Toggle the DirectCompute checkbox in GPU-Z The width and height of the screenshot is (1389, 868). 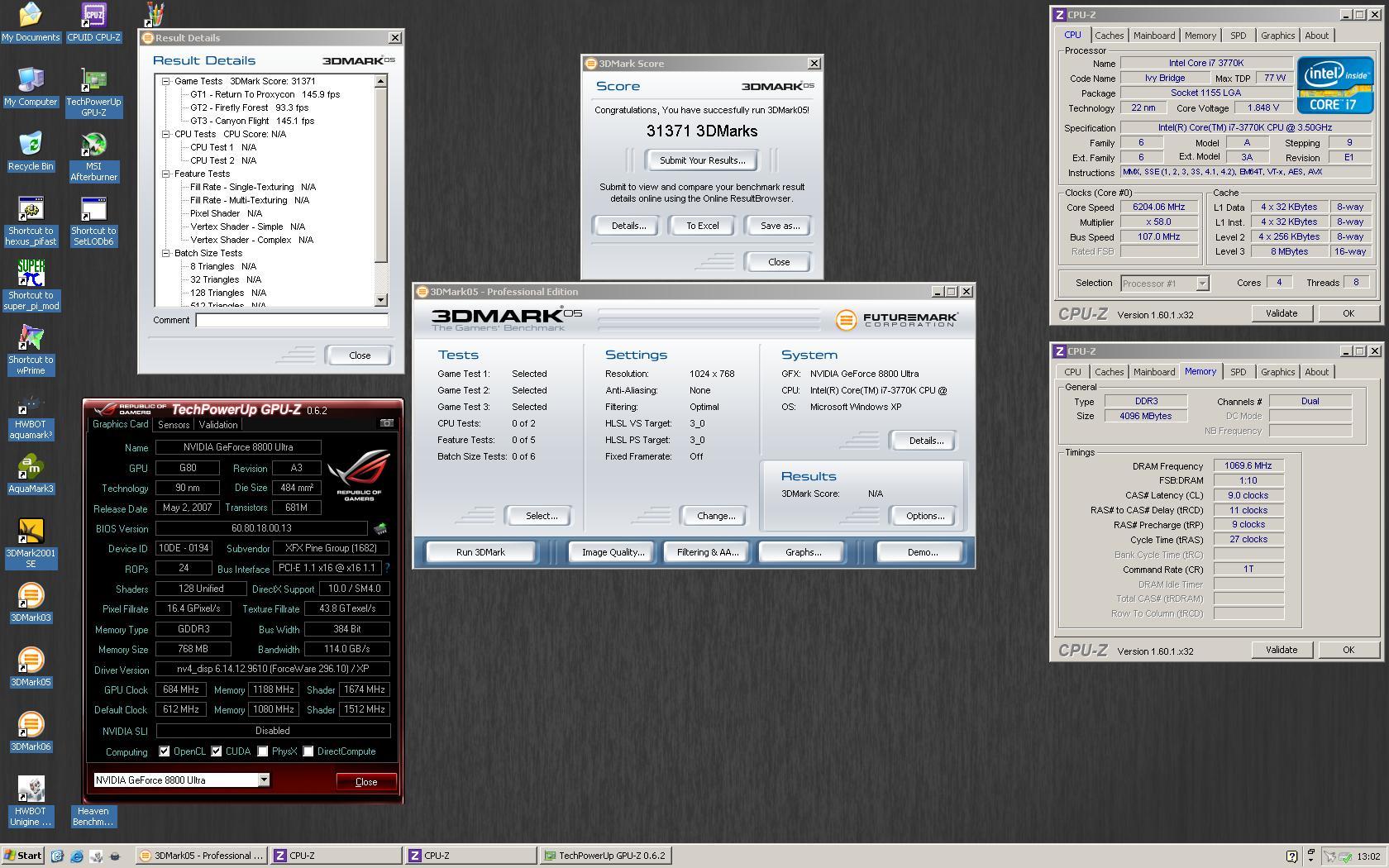click(308, 751)
